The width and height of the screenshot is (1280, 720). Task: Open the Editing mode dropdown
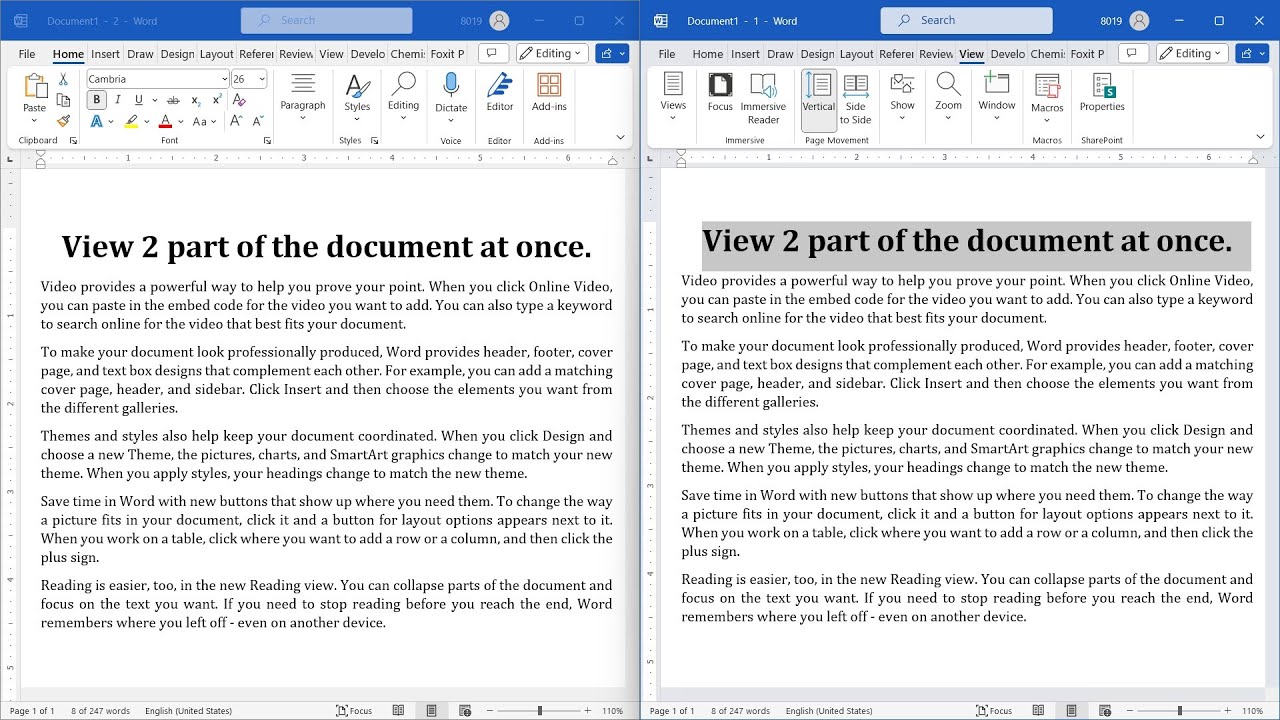[551, 53]
